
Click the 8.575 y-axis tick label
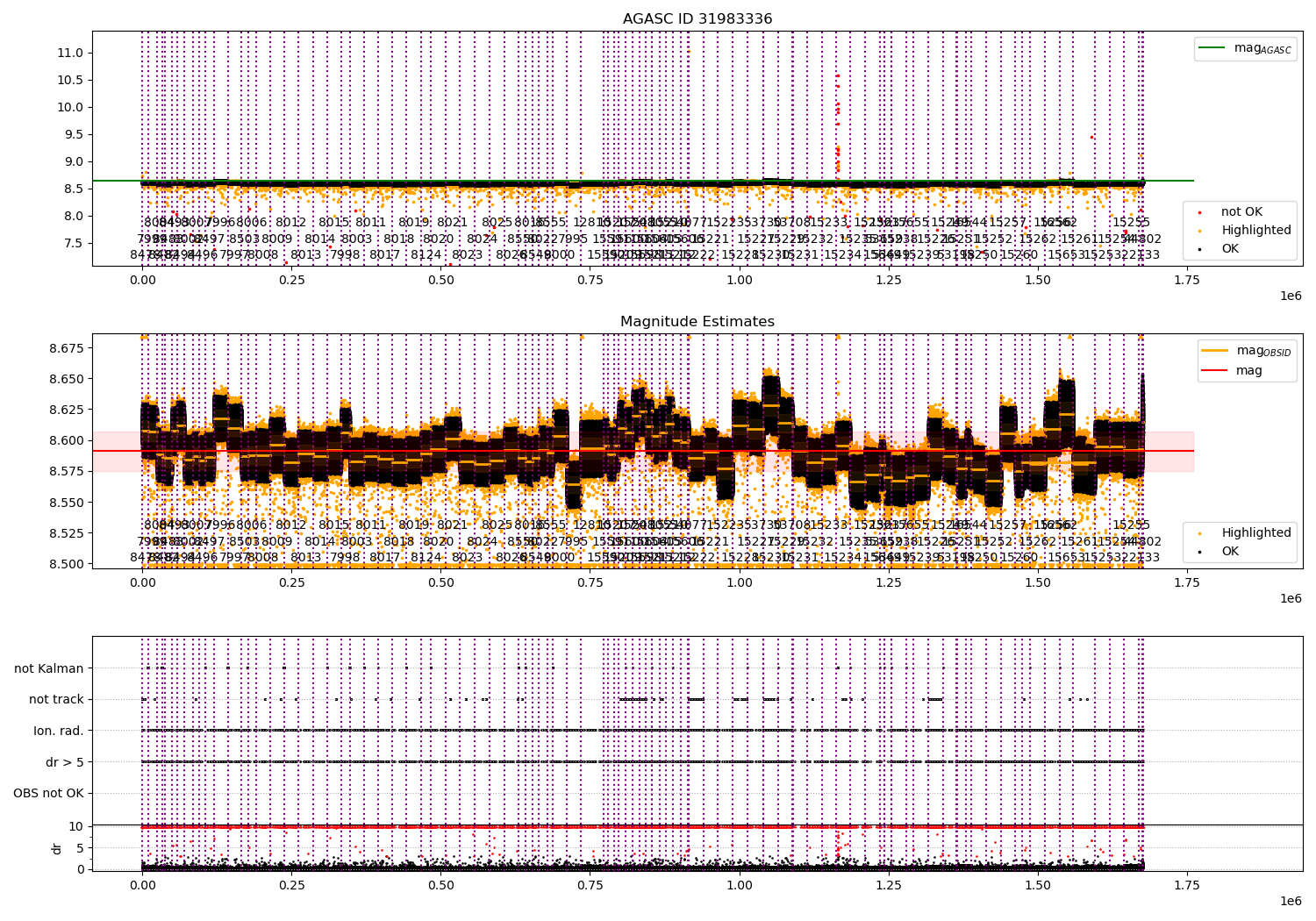click(x=67, y=471)
